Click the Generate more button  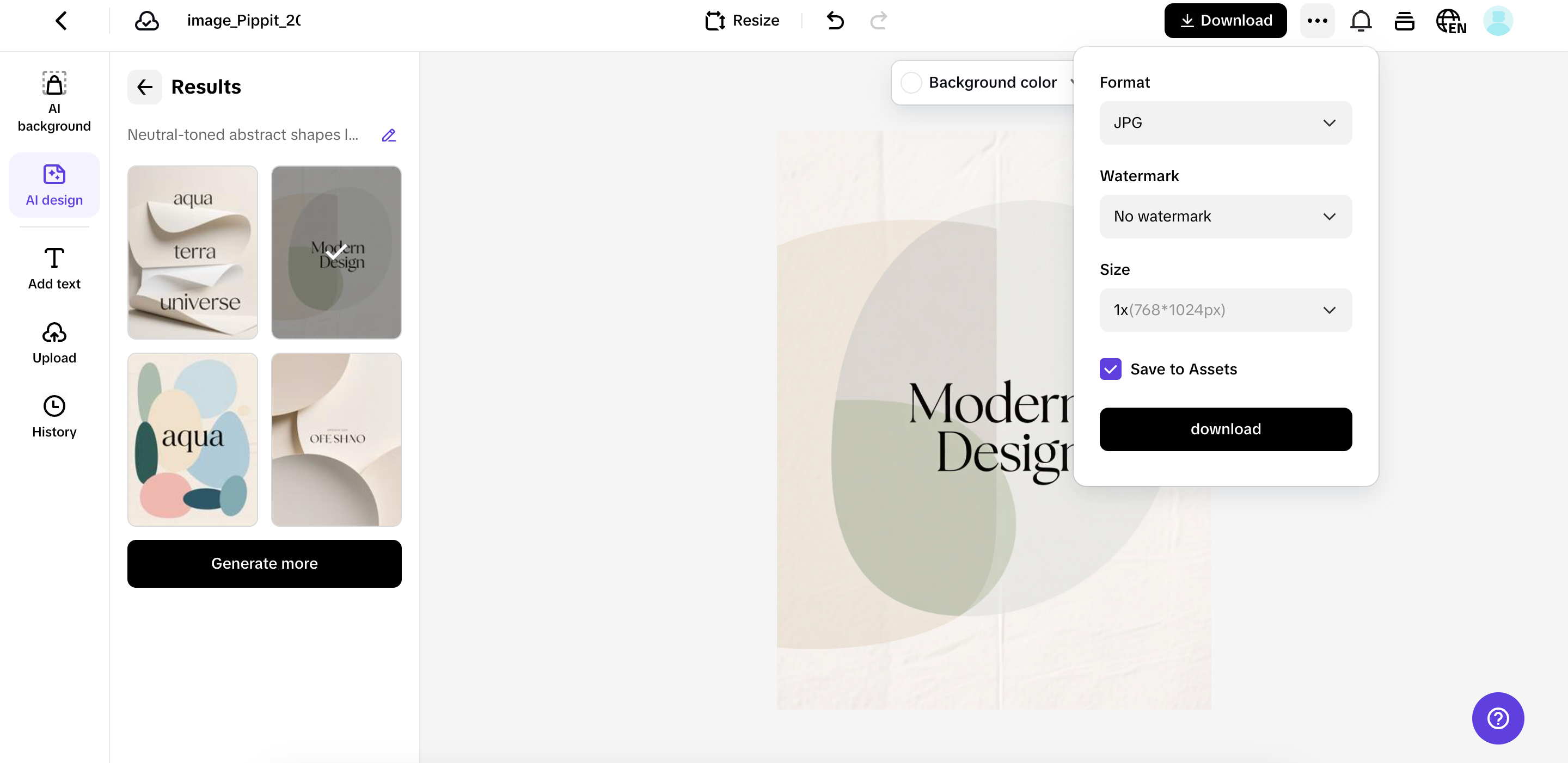[x=264, y=563]
